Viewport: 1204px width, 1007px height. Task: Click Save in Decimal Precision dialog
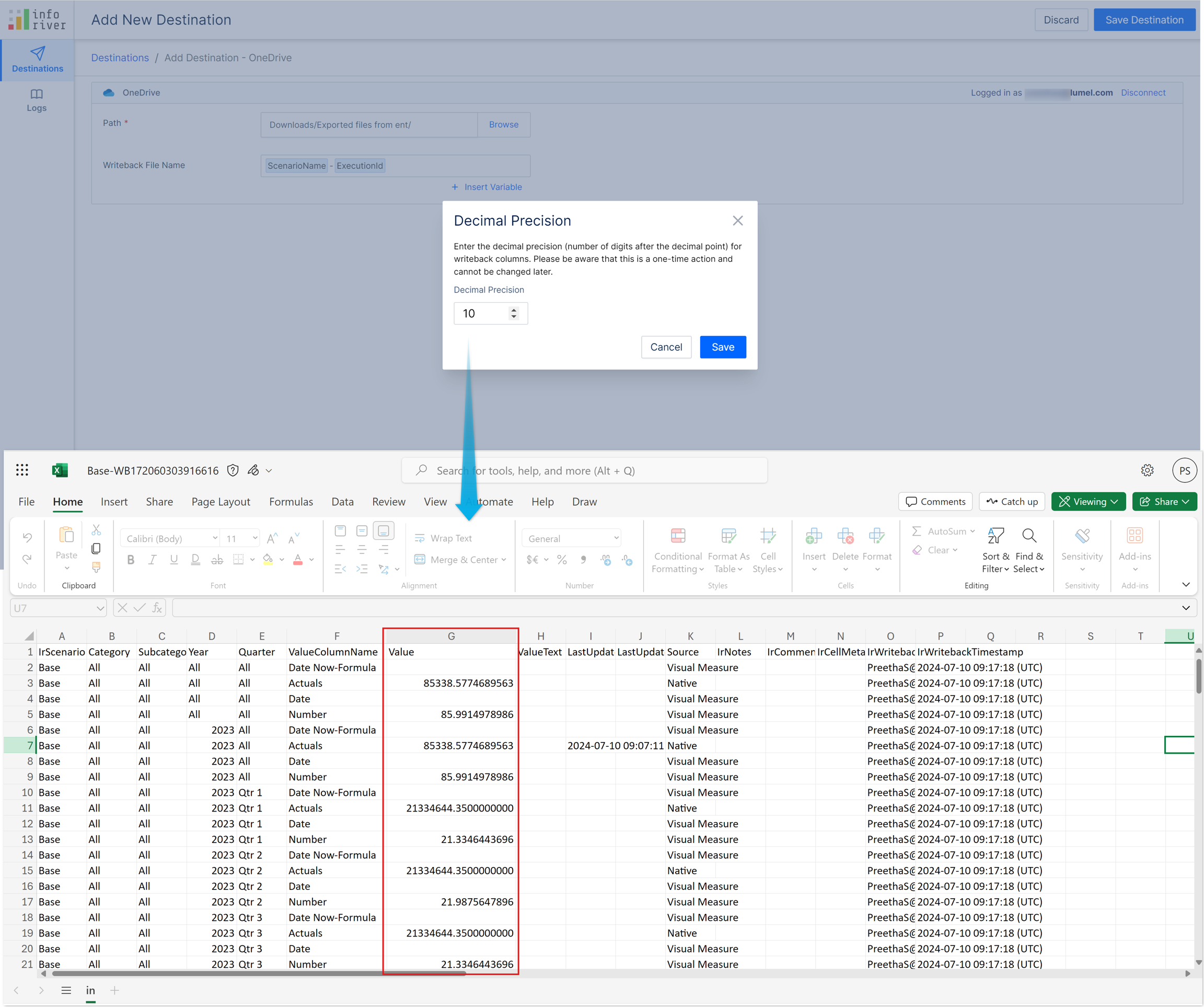722,347
